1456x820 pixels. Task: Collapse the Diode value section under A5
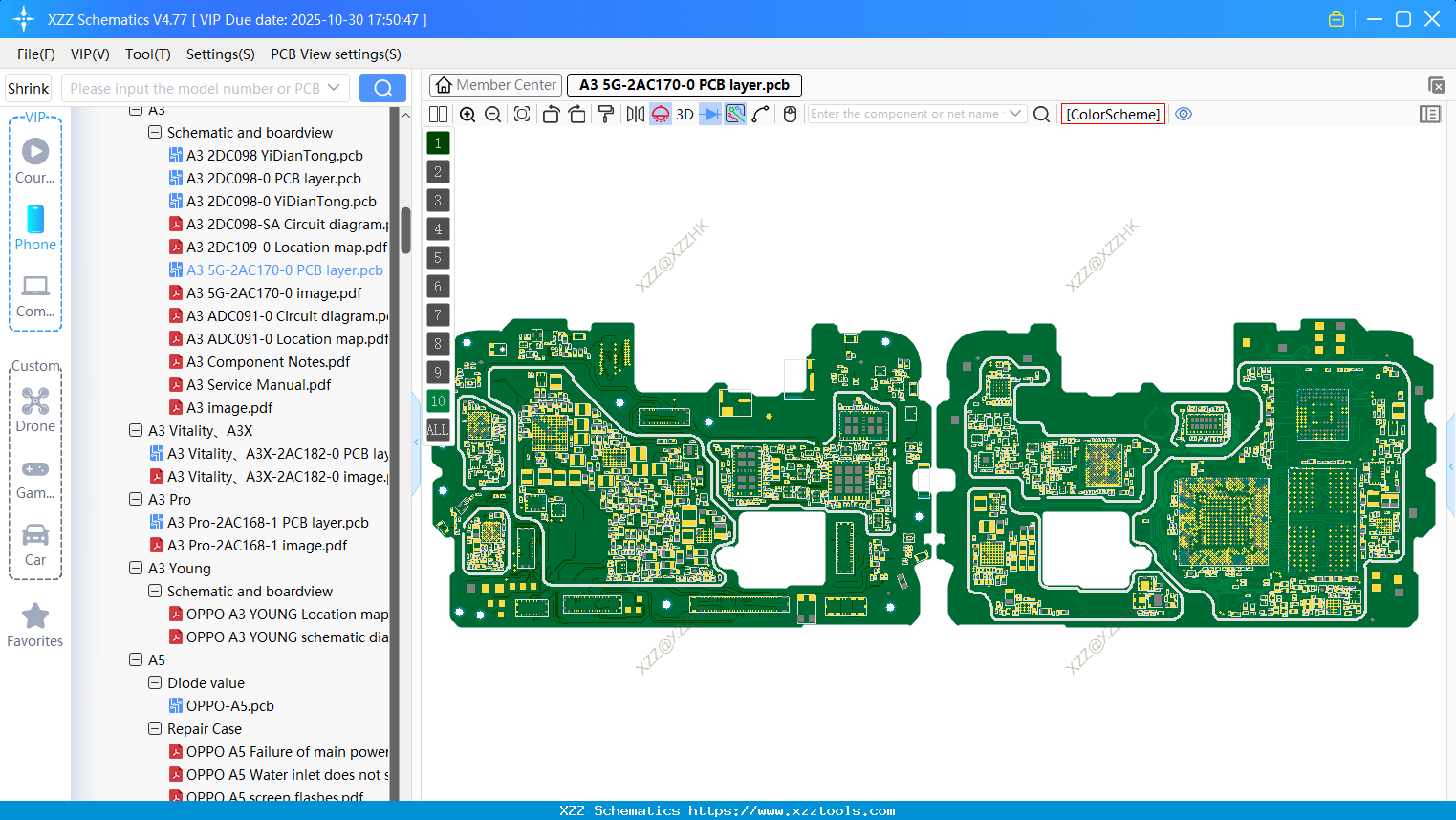click(x=154, y=682)
